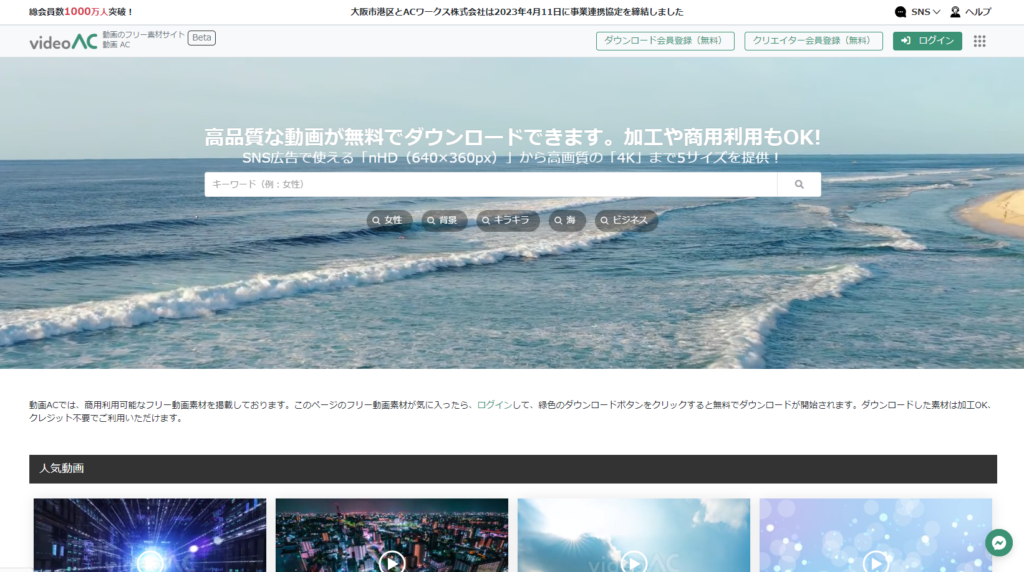Click the help person icon
This screenshot has width=1024, height=572.
tap(955, 12)
